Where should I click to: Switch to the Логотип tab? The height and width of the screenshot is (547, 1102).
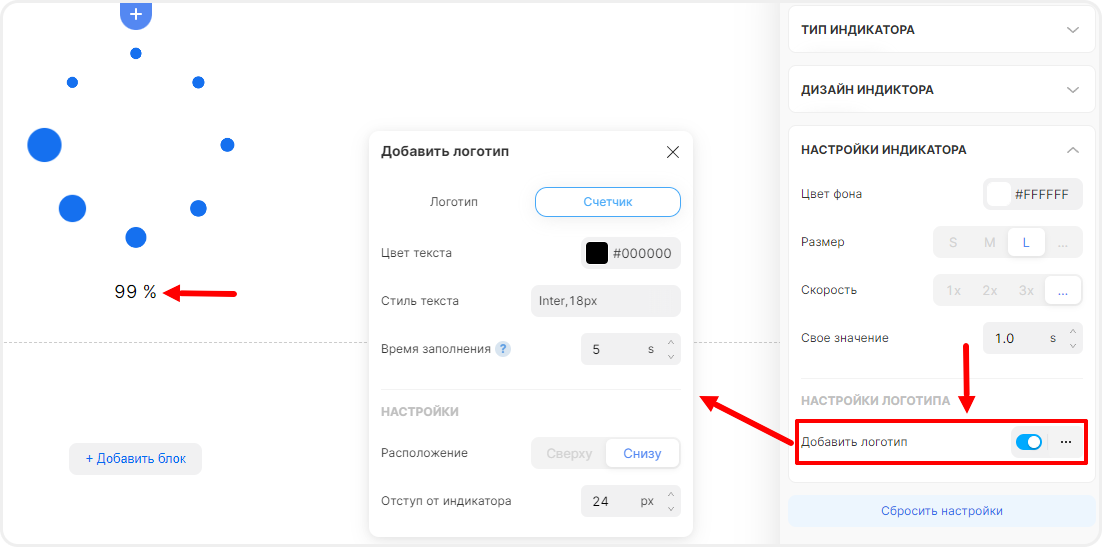tap(454, 202)
